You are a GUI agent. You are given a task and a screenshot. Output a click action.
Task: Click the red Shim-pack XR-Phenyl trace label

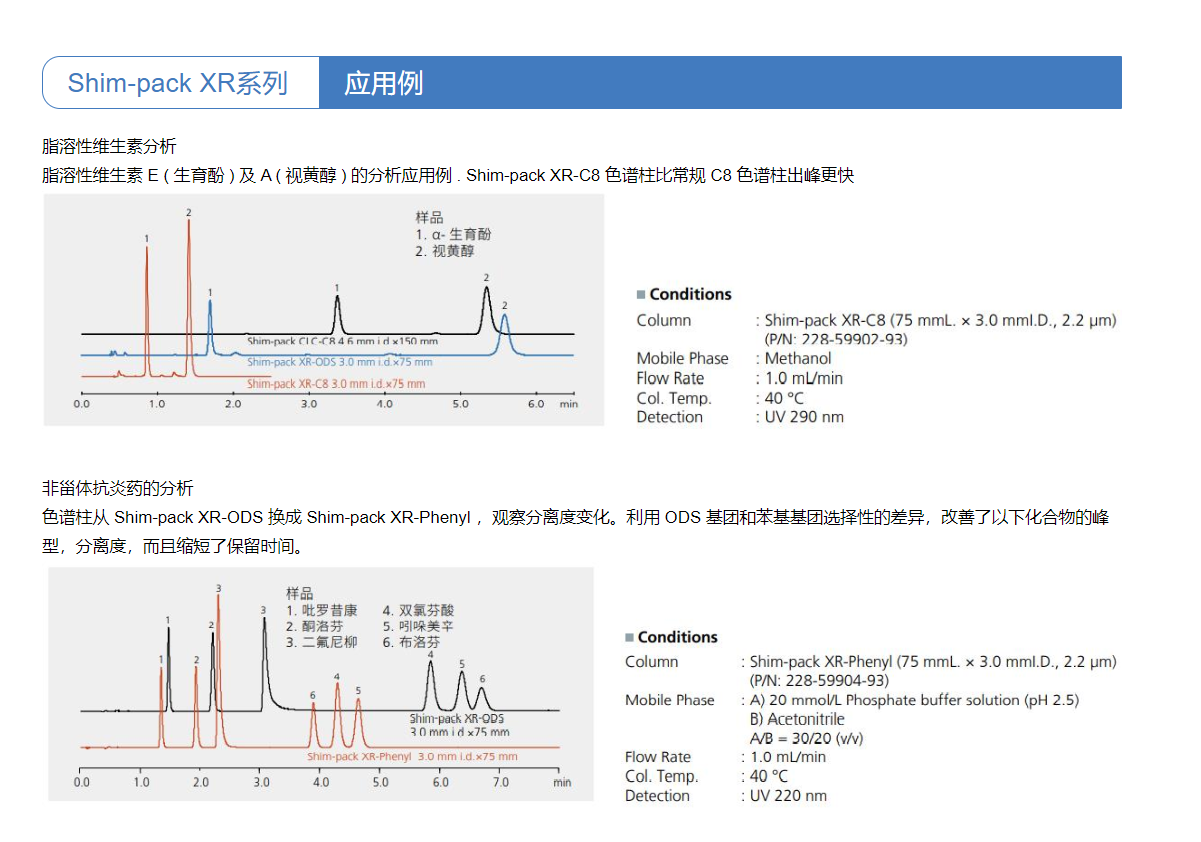[x=412, y=757]
